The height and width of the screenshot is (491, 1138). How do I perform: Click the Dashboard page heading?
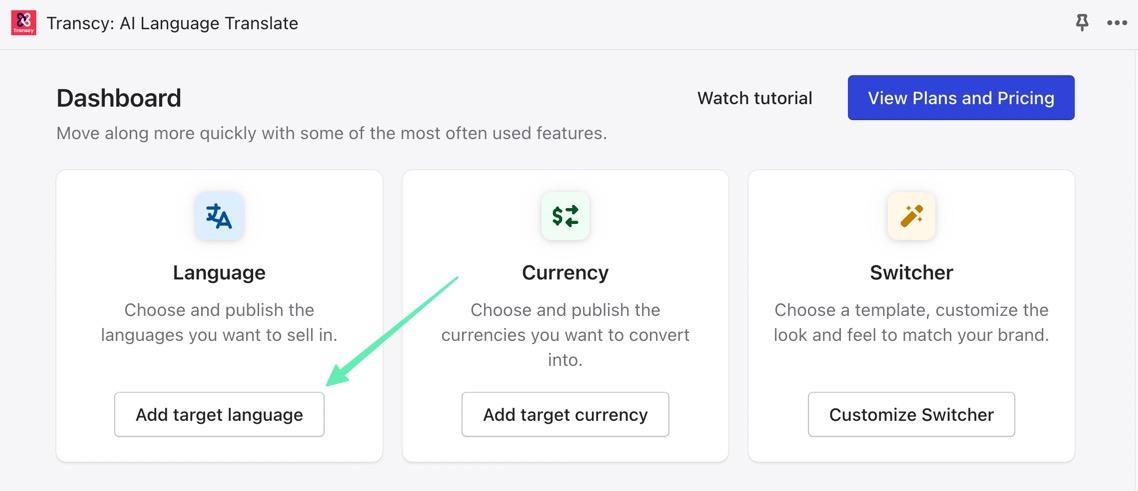click(119, 98)
